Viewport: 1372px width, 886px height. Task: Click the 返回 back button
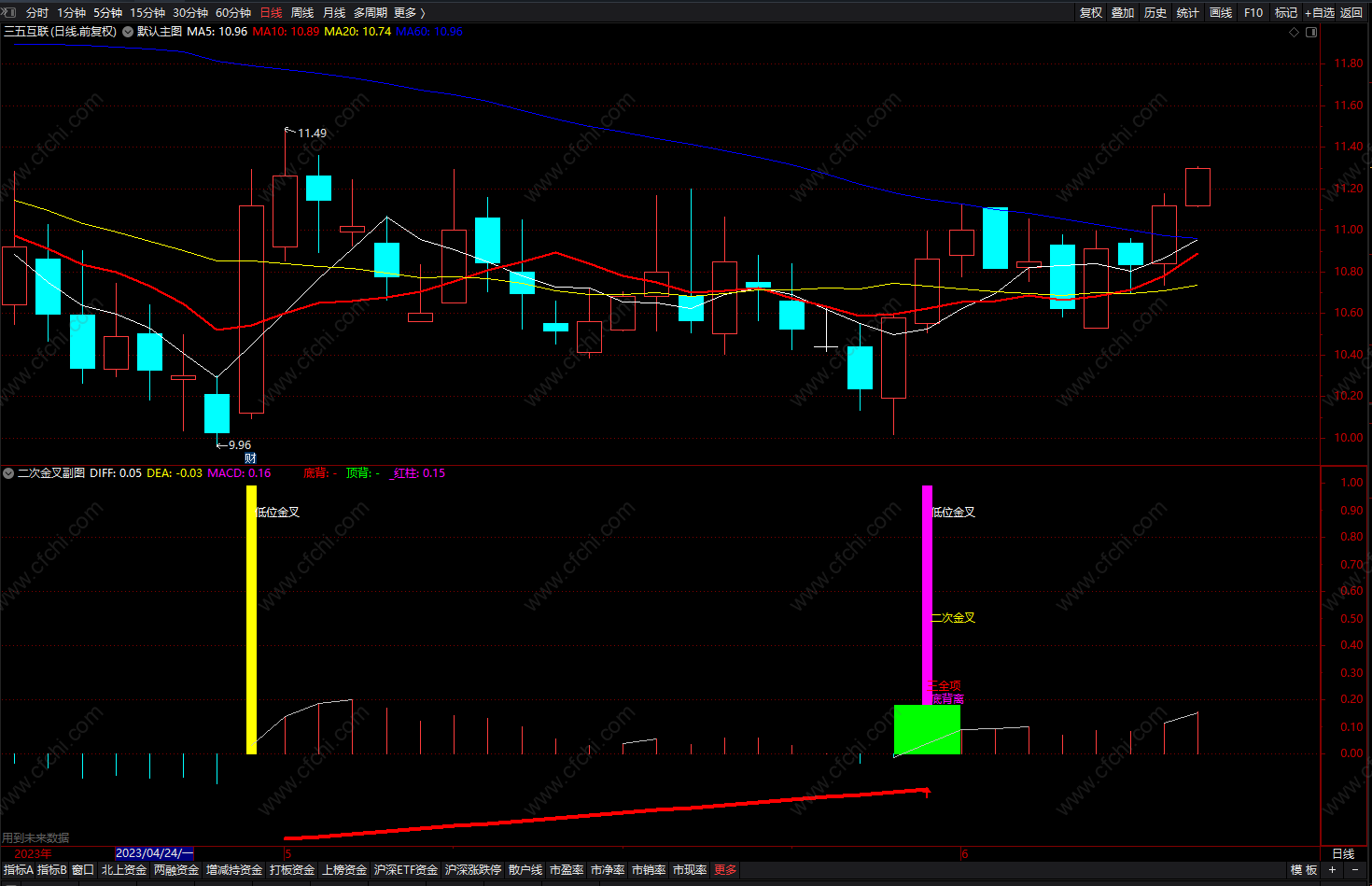point(1351,13)
